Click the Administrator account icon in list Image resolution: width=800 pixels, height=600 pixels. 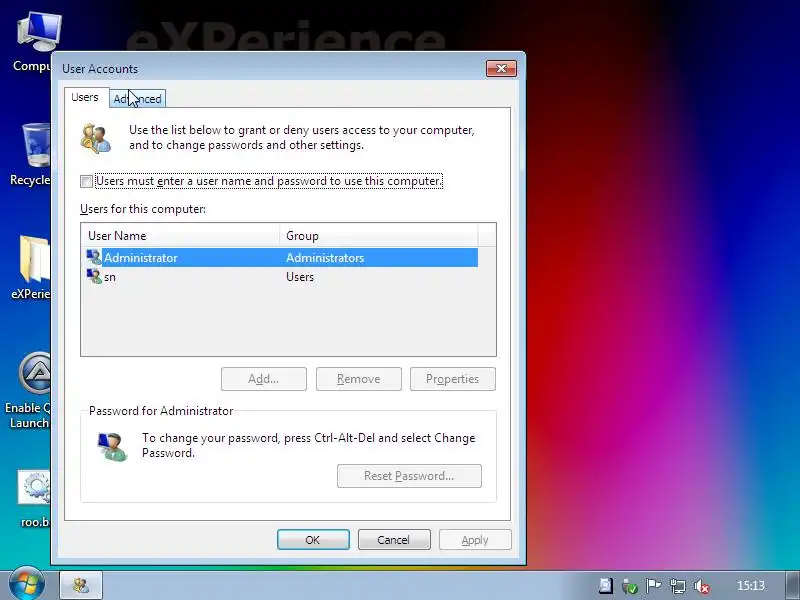94,257
